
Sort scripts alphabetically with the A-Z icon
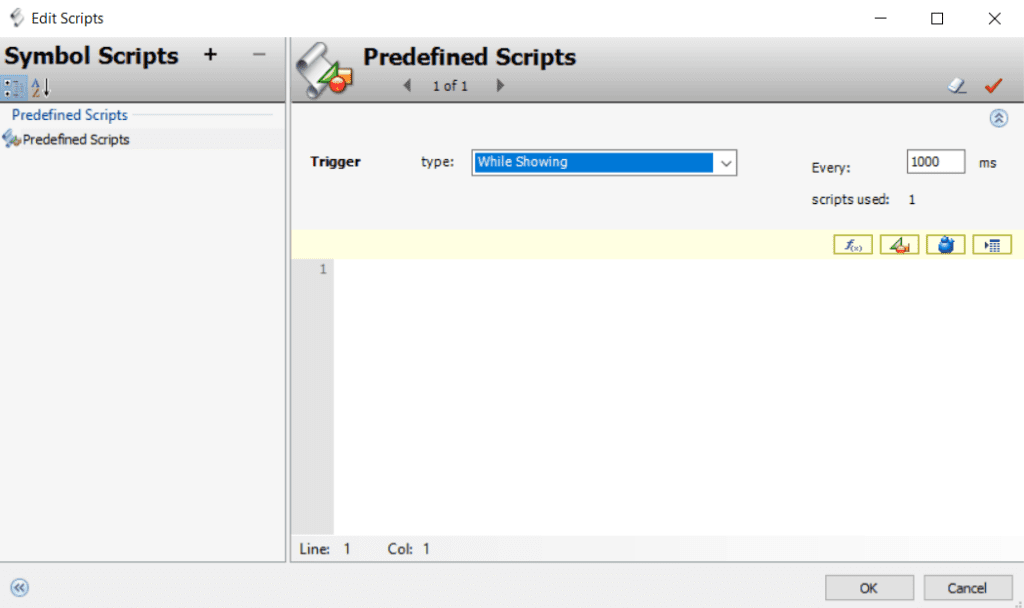(36, 88)
